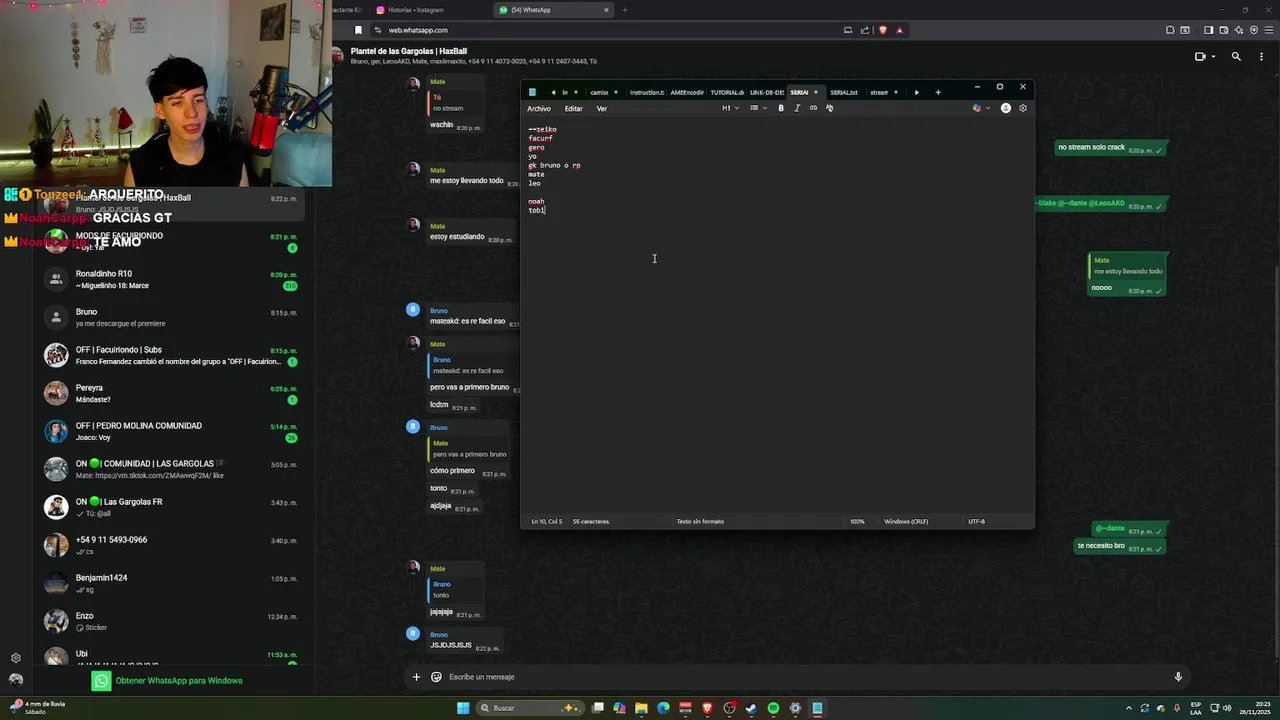The height and width of the screenshot is (720, 1280).
Task: Close the WhatsApp browser tab
Action: pos(606,10)
